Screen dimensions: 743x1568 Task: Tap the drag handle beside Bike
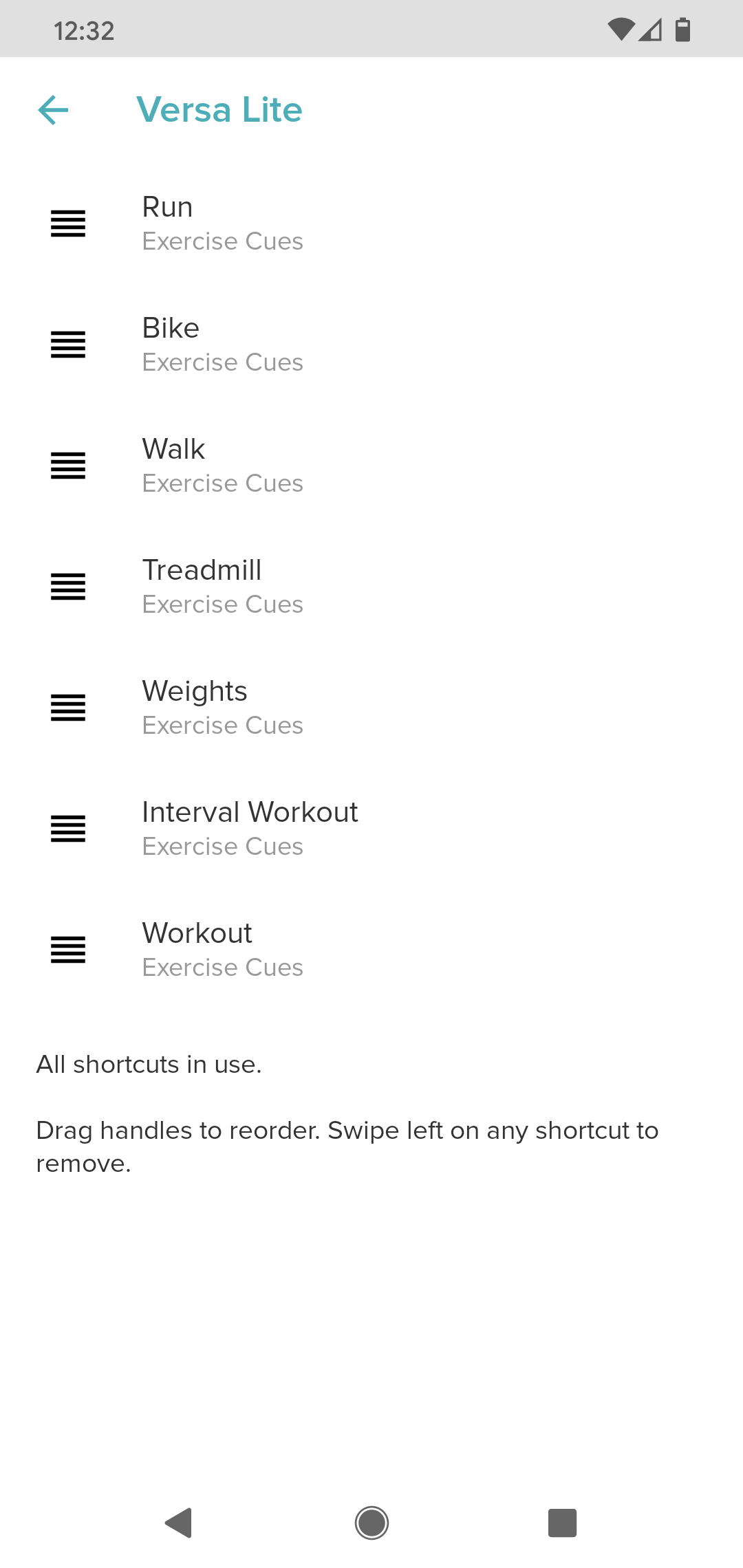pyautogui.click(x=68, y=345)
